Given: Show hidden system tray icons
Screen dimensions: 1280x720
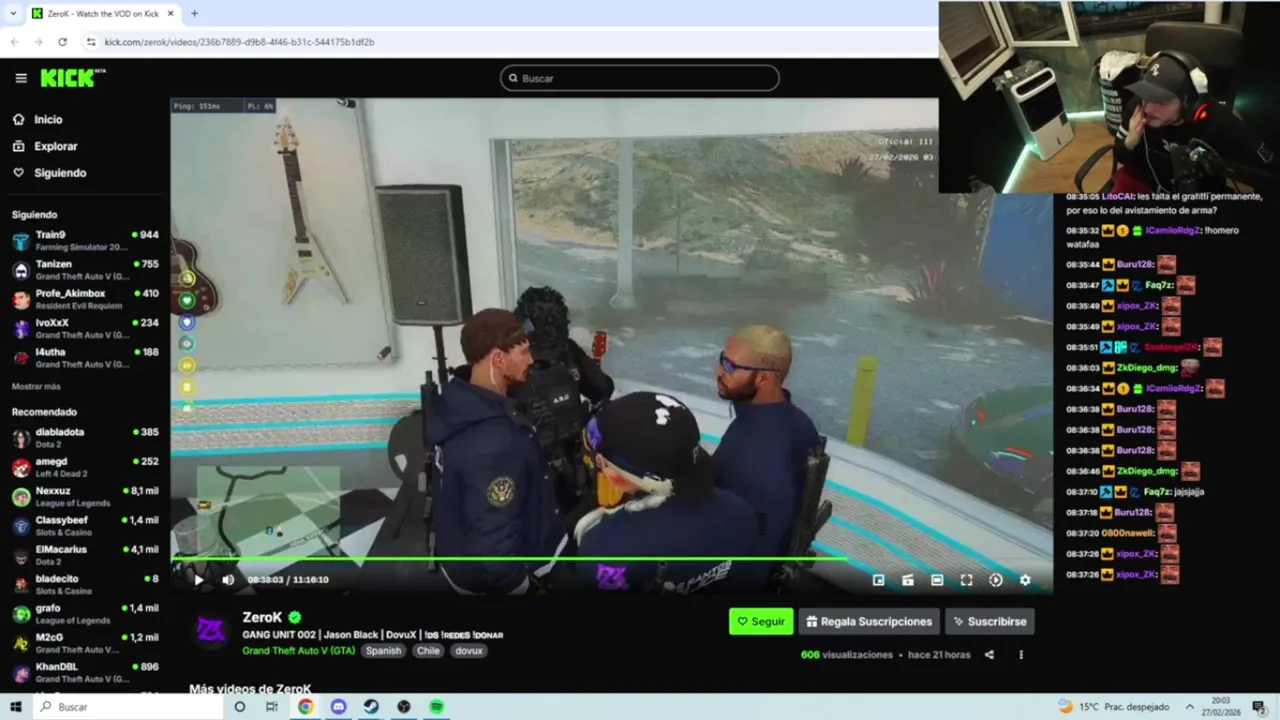Looking at the screenshot, I should click(1190, 707).
